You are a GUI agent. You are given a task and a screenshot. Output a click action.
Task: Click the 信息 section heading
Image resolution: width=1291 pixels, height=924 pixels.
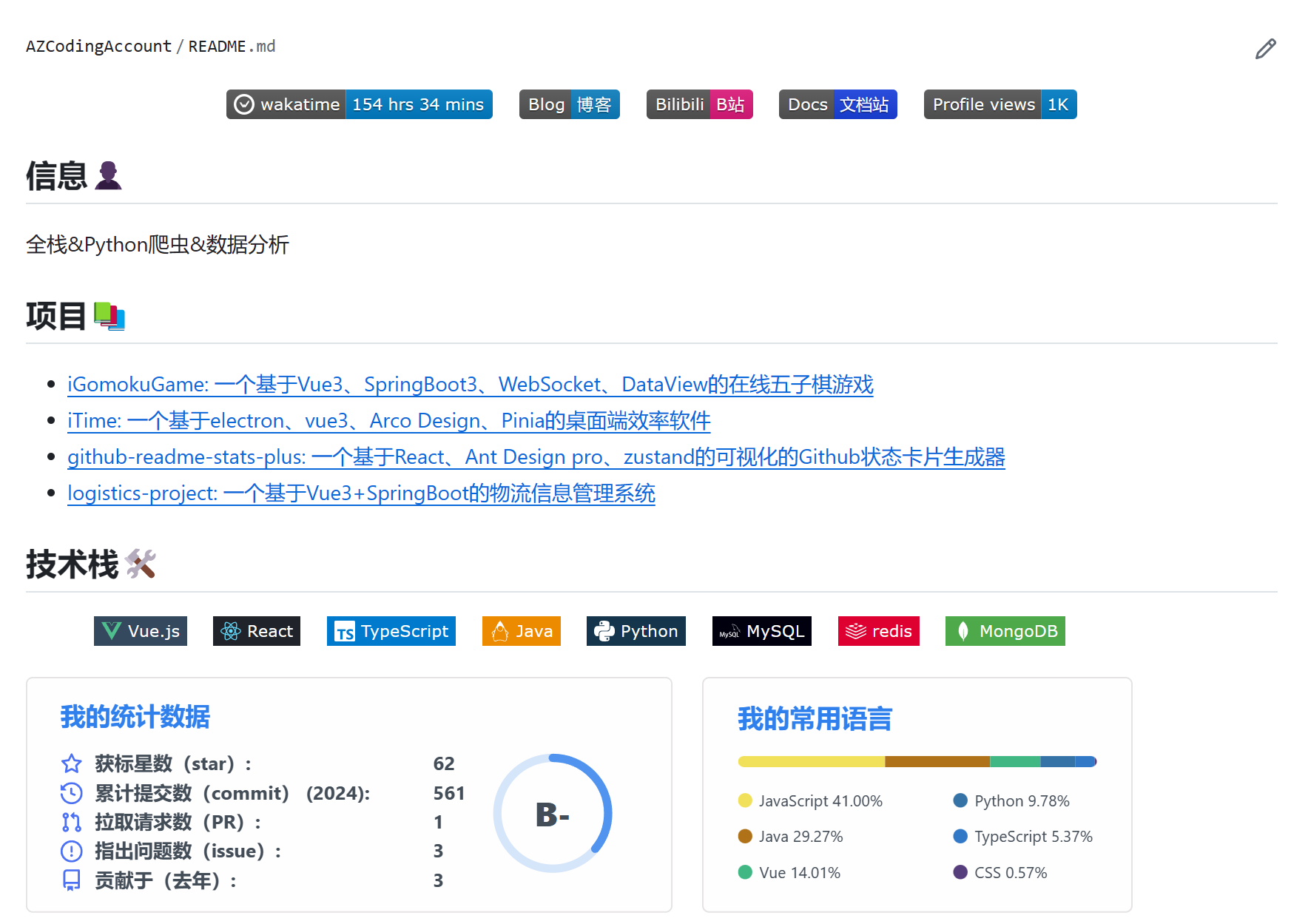coord(57,176)
